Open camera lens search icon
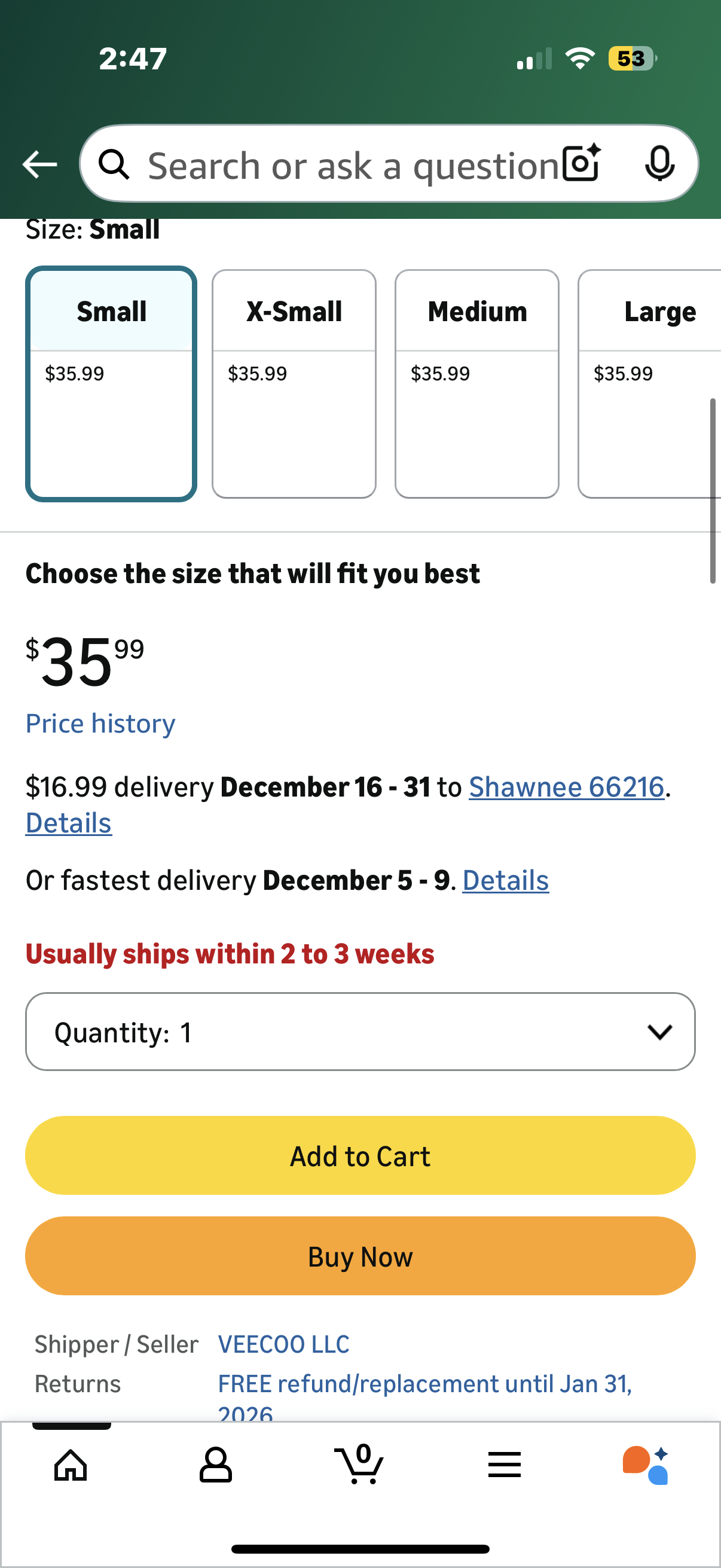 [581, 163]
